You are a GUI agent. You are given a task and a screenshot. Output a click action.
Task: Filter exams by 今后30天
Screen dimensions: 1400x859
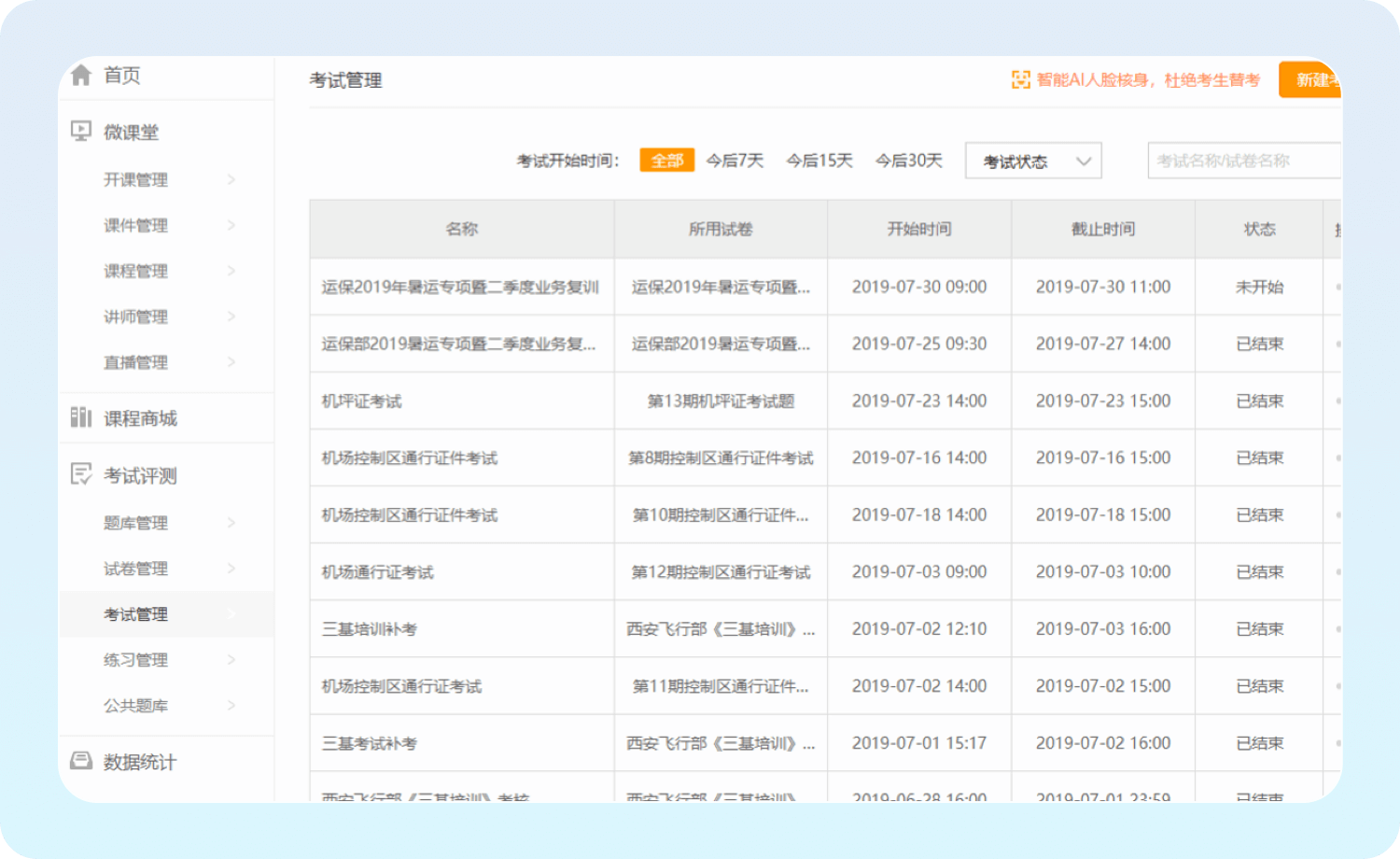(908, 161)
